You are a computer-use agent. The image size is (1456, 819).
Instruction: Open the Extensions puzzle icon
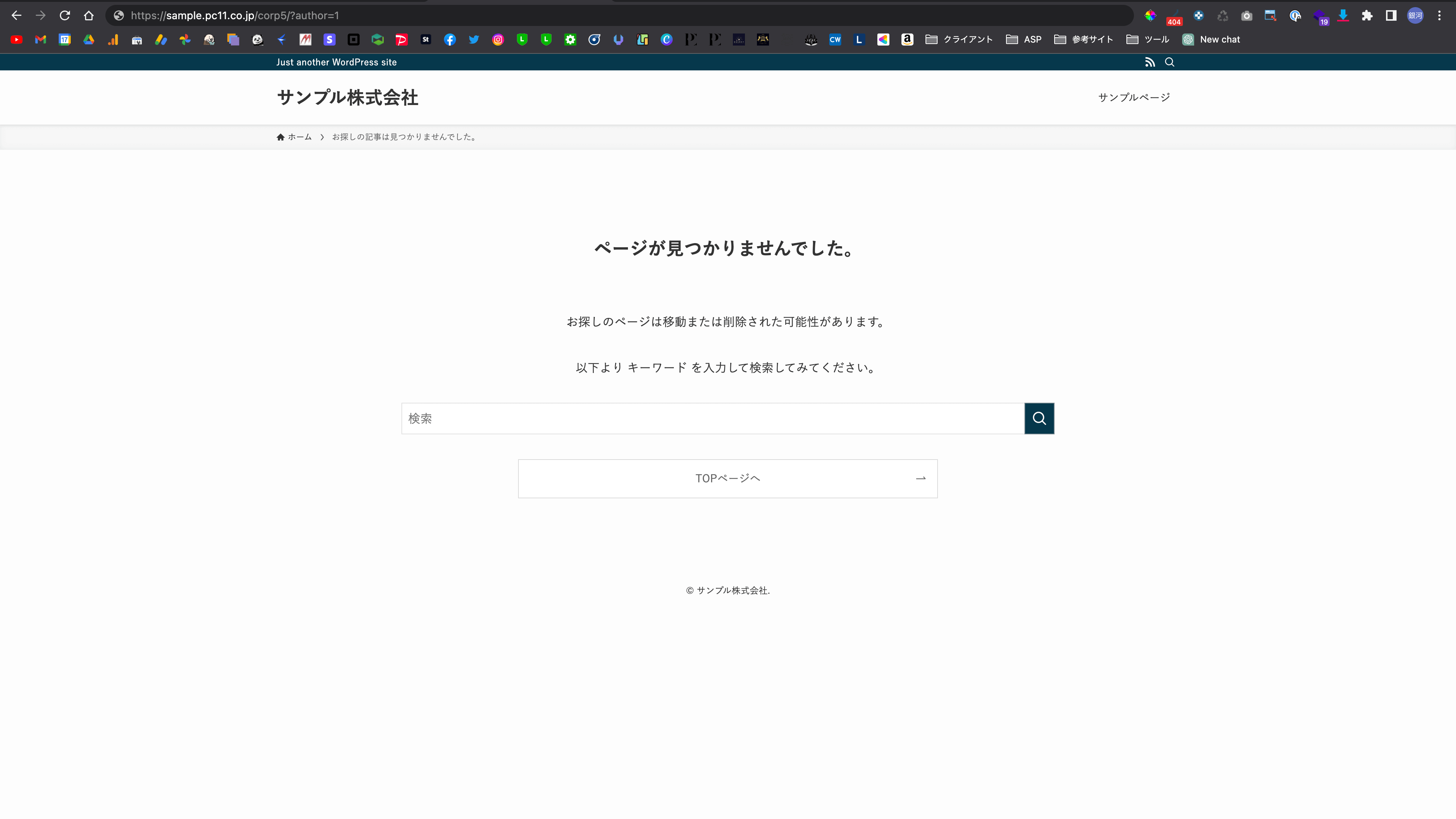(1367, 16)
